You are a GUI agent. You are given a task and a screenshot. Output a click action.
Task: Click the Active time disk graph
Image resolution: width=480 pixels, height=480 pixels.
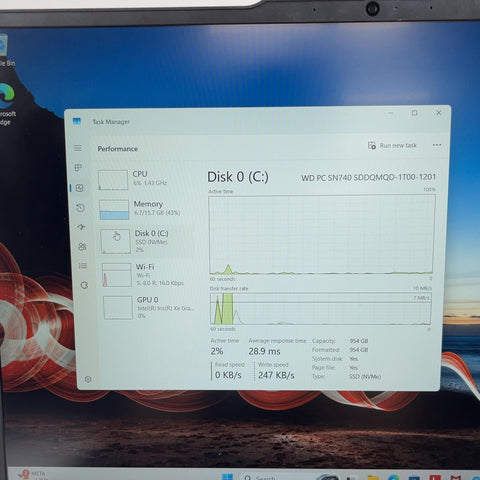321,234
